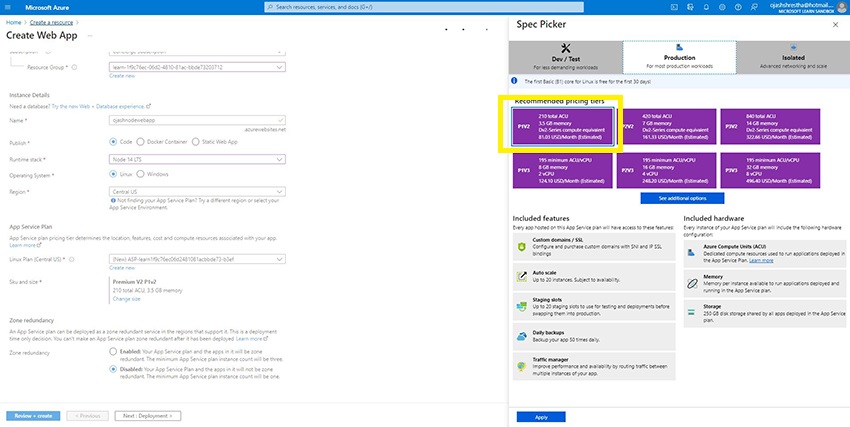Image resolution: width=850 pixels, height=427 pixels.
Task: Open Cloud Shell from top bar
Action: (674, 8)
